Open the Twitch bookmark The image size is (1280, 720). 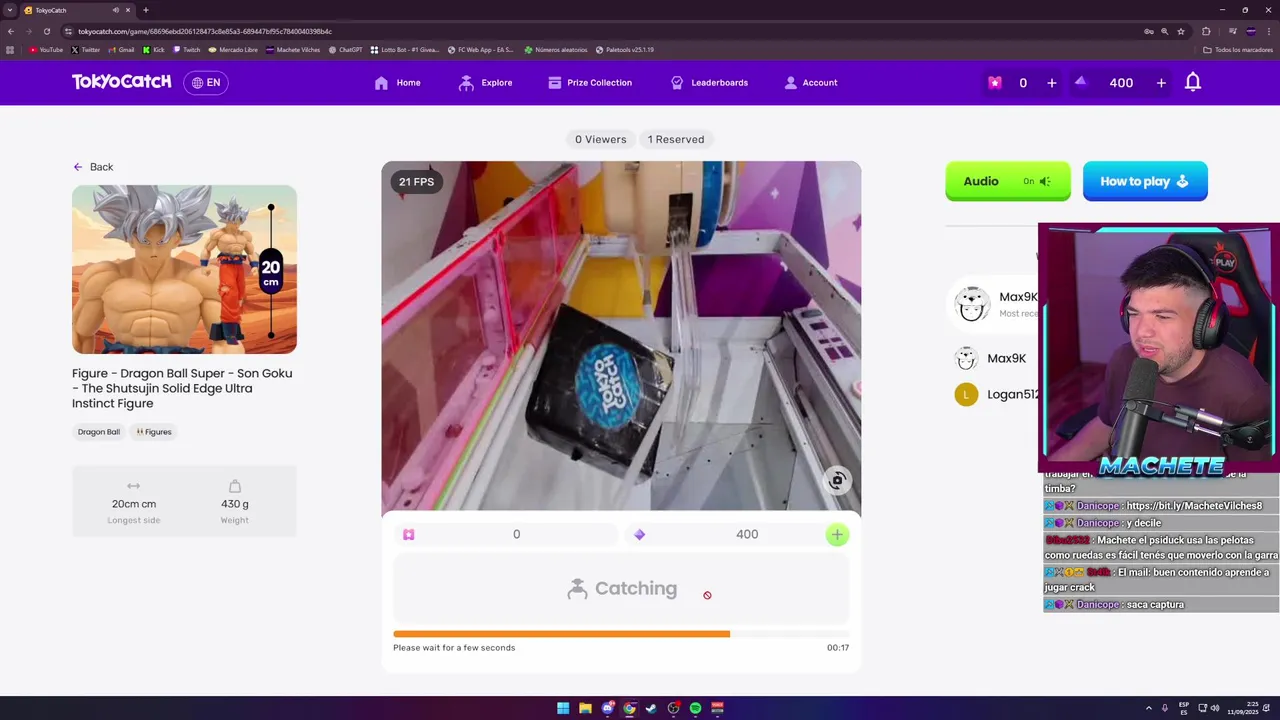point(187,49)
